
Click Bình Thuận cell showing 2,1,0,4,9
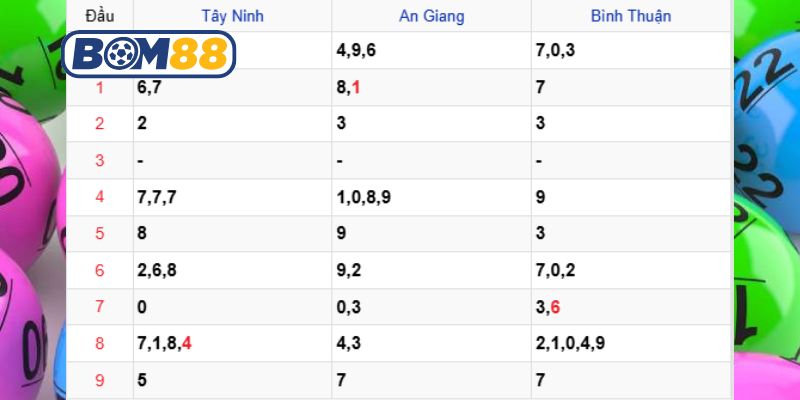click(570, 344)
